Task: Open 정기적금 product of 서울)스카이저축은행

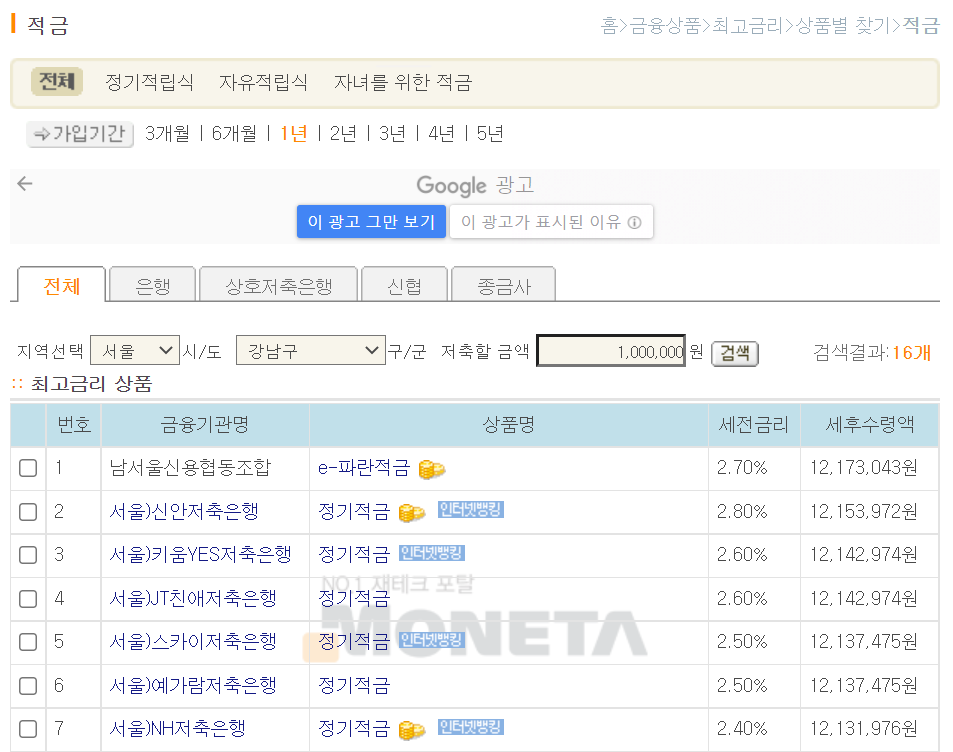Action: (354, 641)
